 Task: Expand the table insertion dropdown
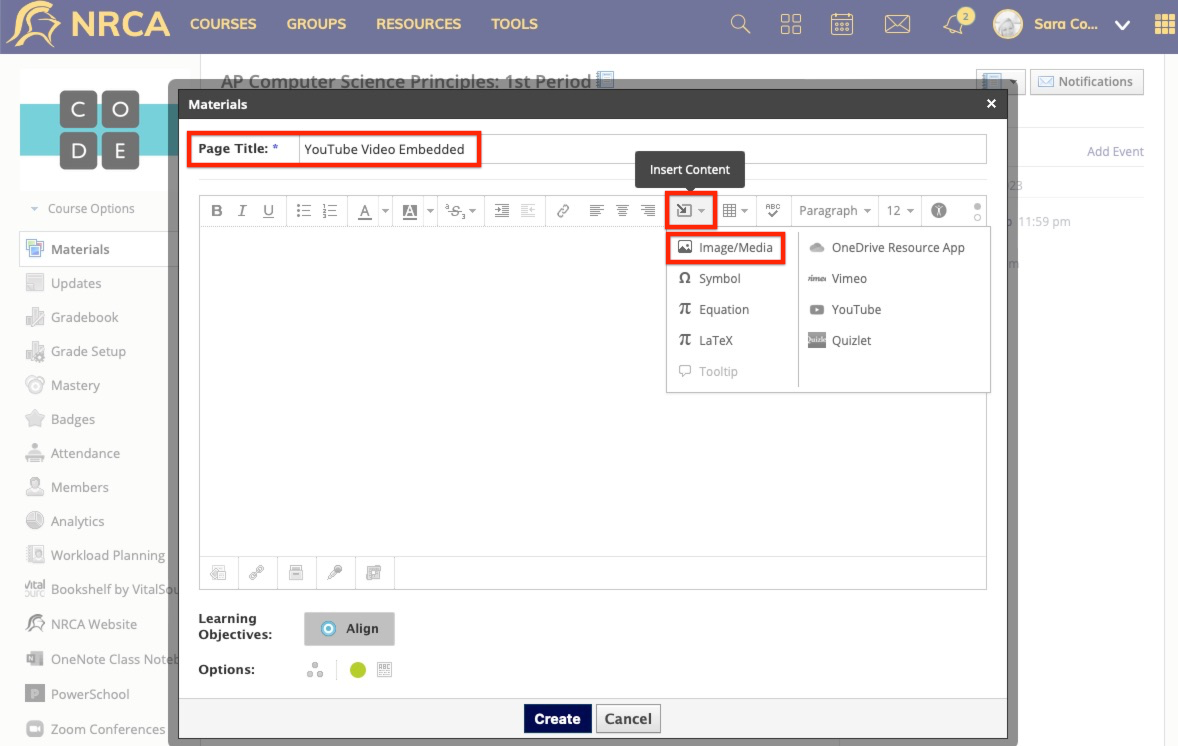pyautogui.click(x=737, y=210)
